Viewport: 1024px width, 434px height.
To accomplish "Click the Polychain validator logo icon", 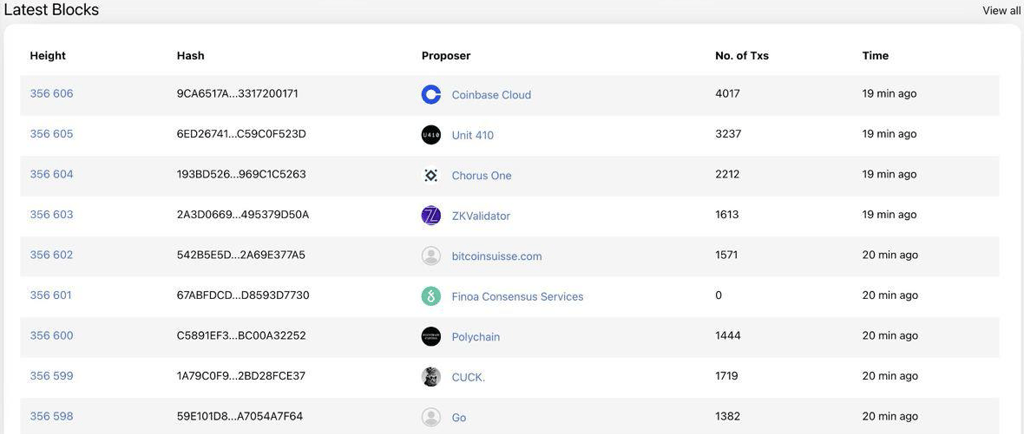I will (x=431, y=336).
